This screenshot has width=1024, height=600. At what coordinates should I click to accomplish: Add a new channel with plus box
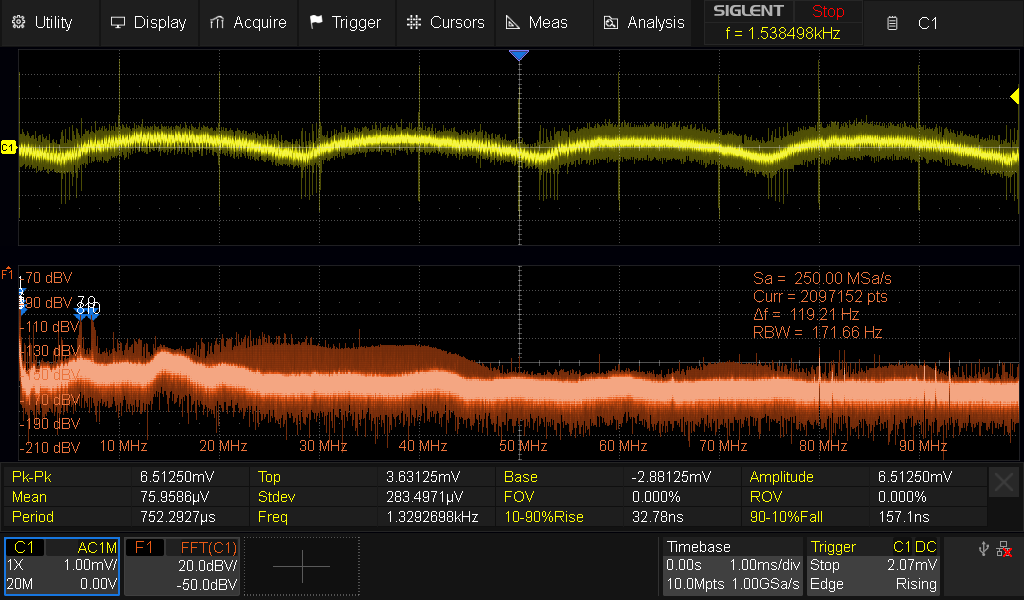tap(301, 566)
